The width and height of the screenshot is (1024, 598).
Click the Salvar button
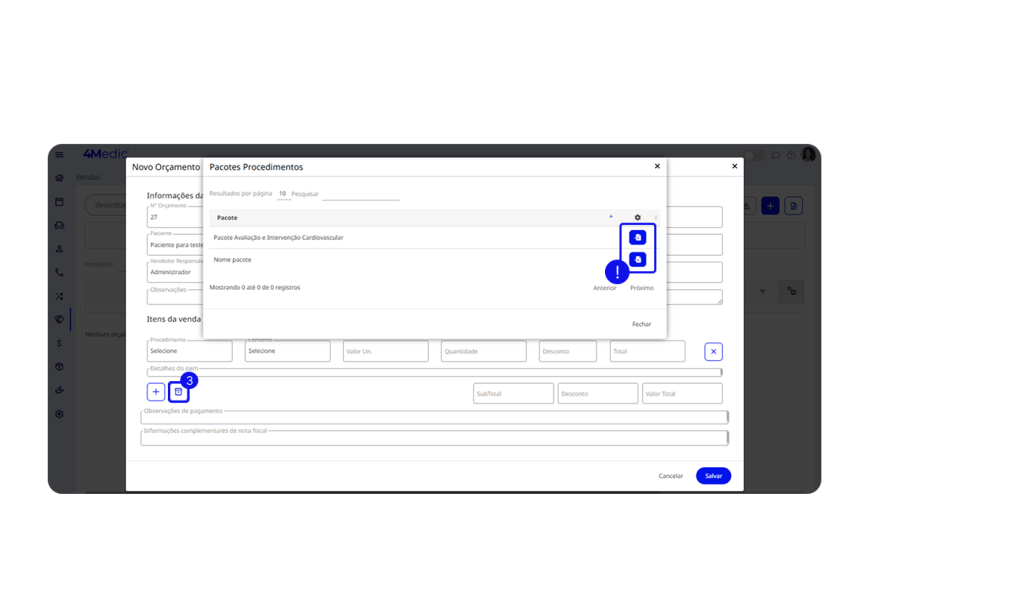click(x=713, y=476)
